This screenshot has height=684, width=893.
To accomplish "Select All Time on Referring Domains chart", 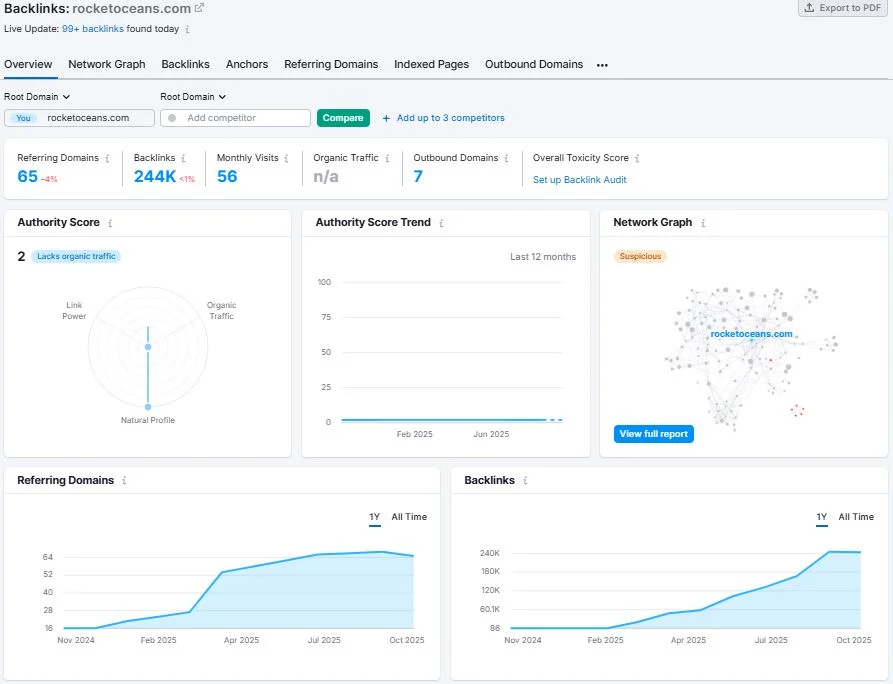I will 409,517.
